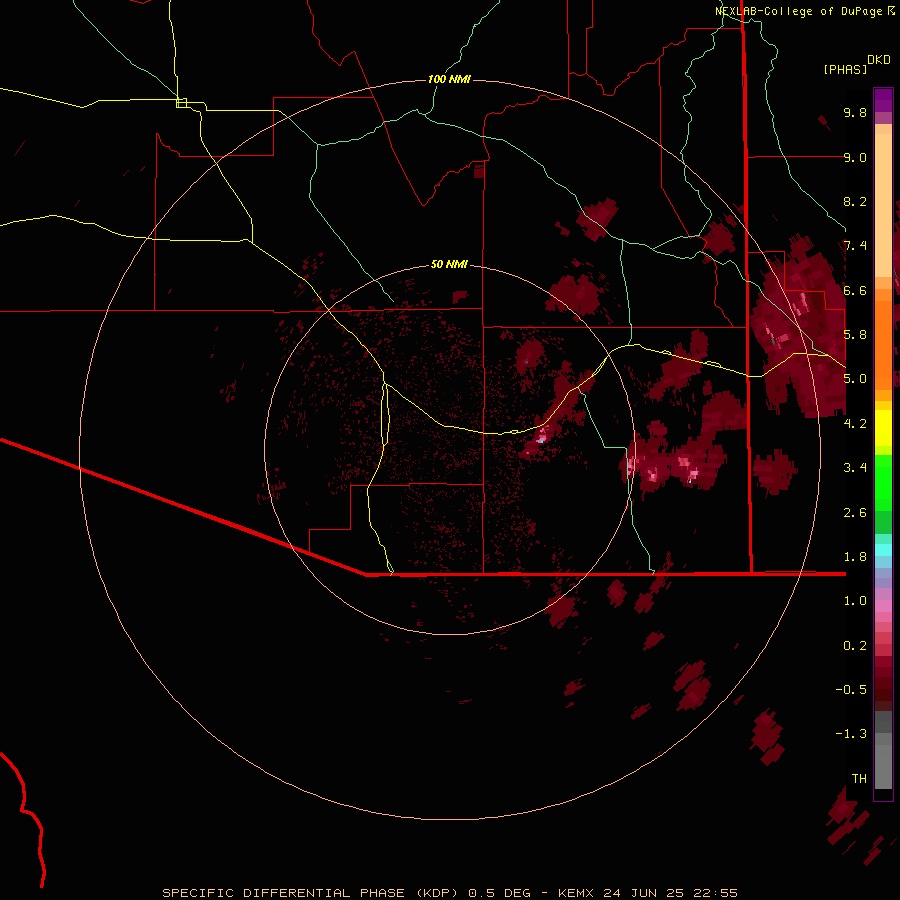Click the 4.2 value on the scale
Viewport: 900px width, 900px height.
[x=855, y=424]
